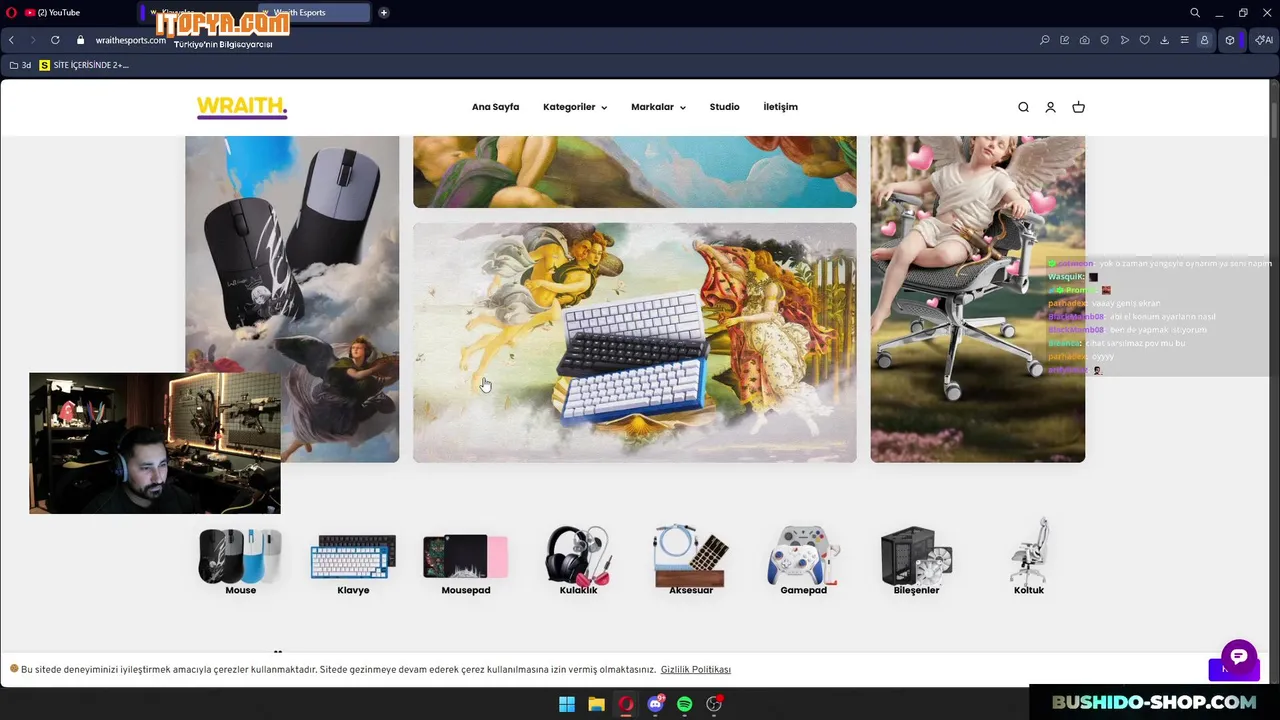
Task: Open the Studio menu item
Action: point(724,107)
